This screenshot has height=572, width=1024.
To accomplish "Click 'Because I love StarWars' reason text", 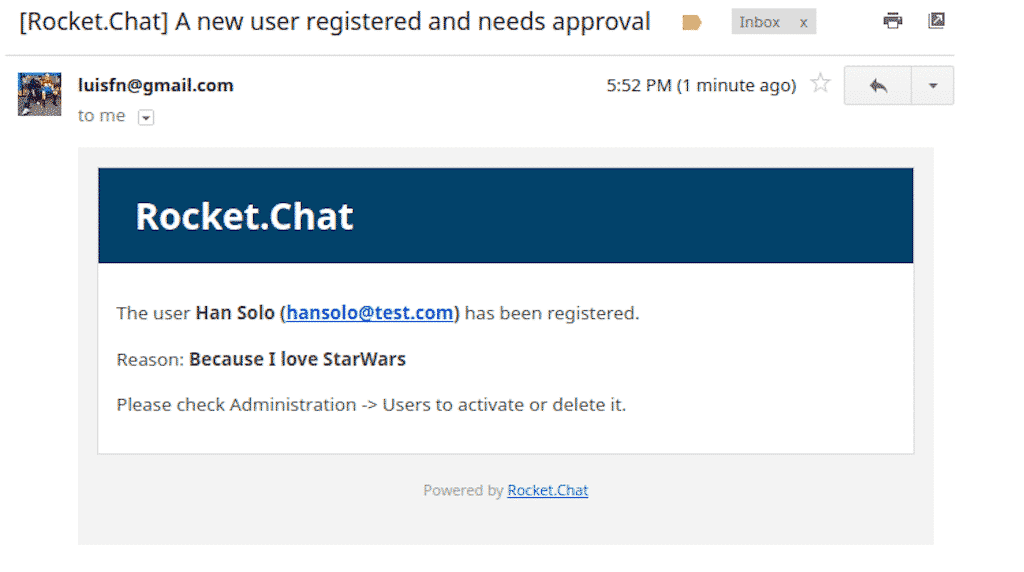I will (297, 359).
